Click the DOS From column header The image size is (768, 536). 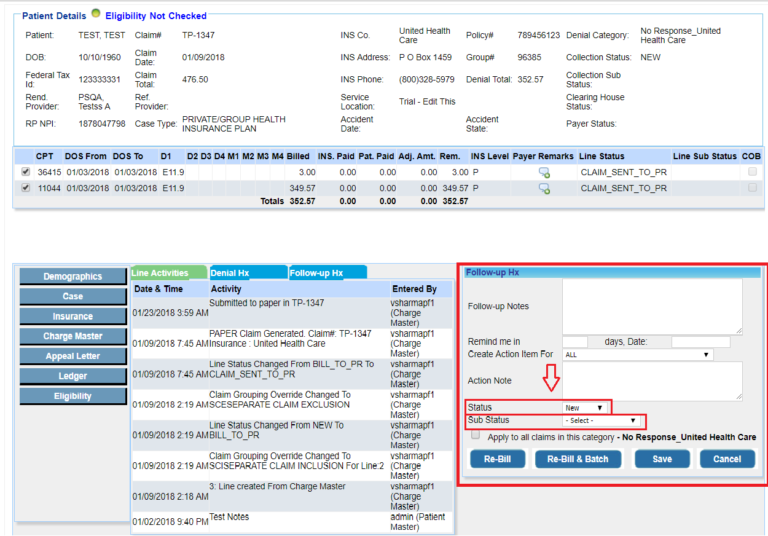[x=86, y=156]
